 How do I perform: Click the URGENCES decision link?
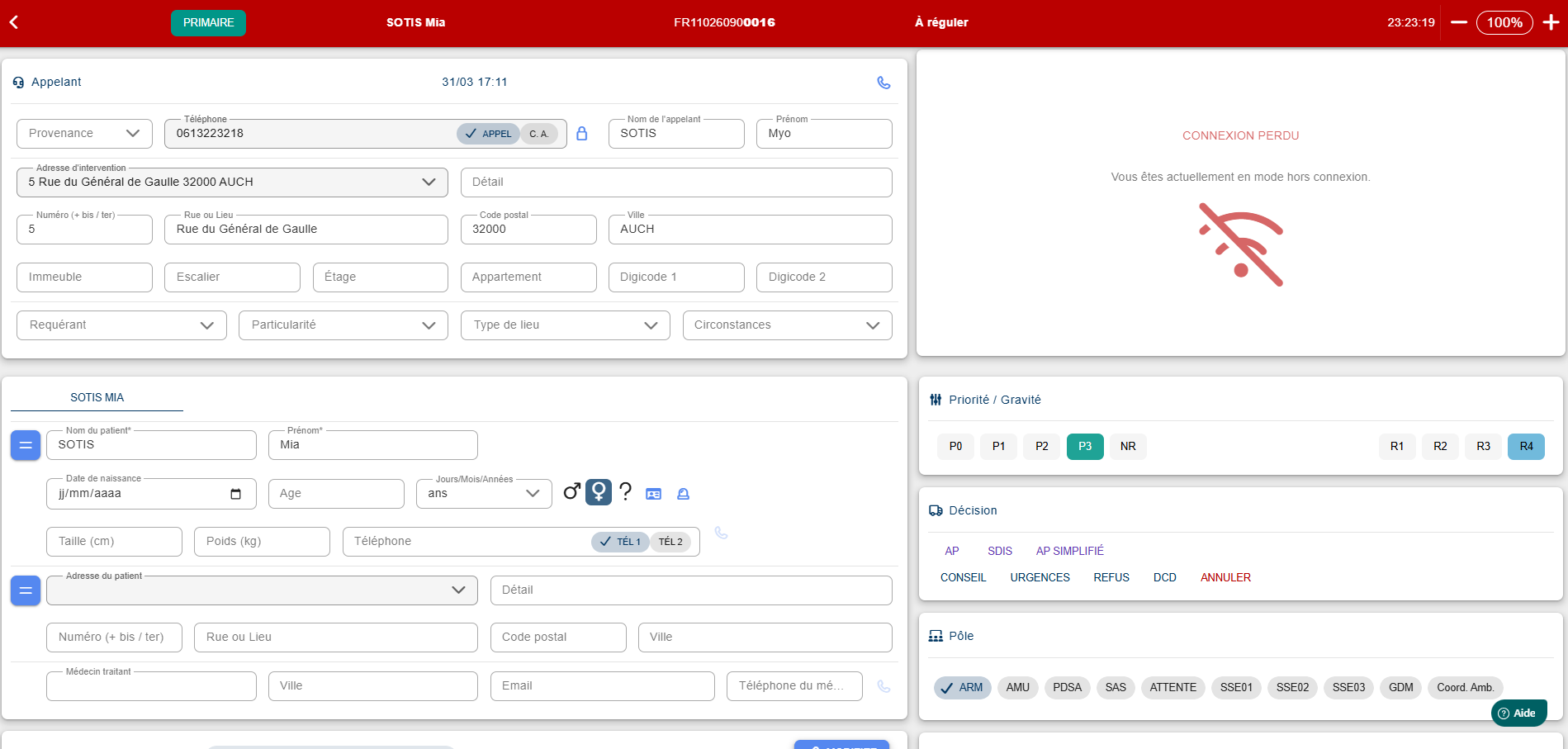click(1040, 577)
